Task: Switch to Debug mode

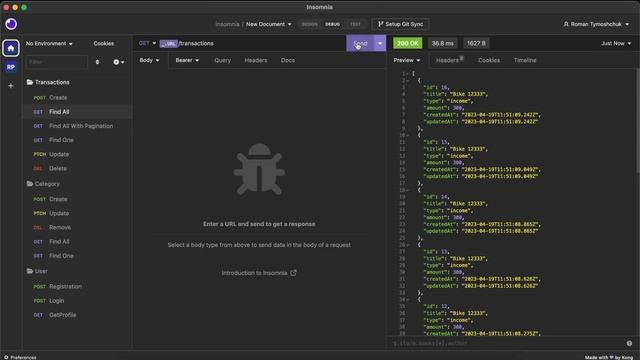Action: pos(332,24)
